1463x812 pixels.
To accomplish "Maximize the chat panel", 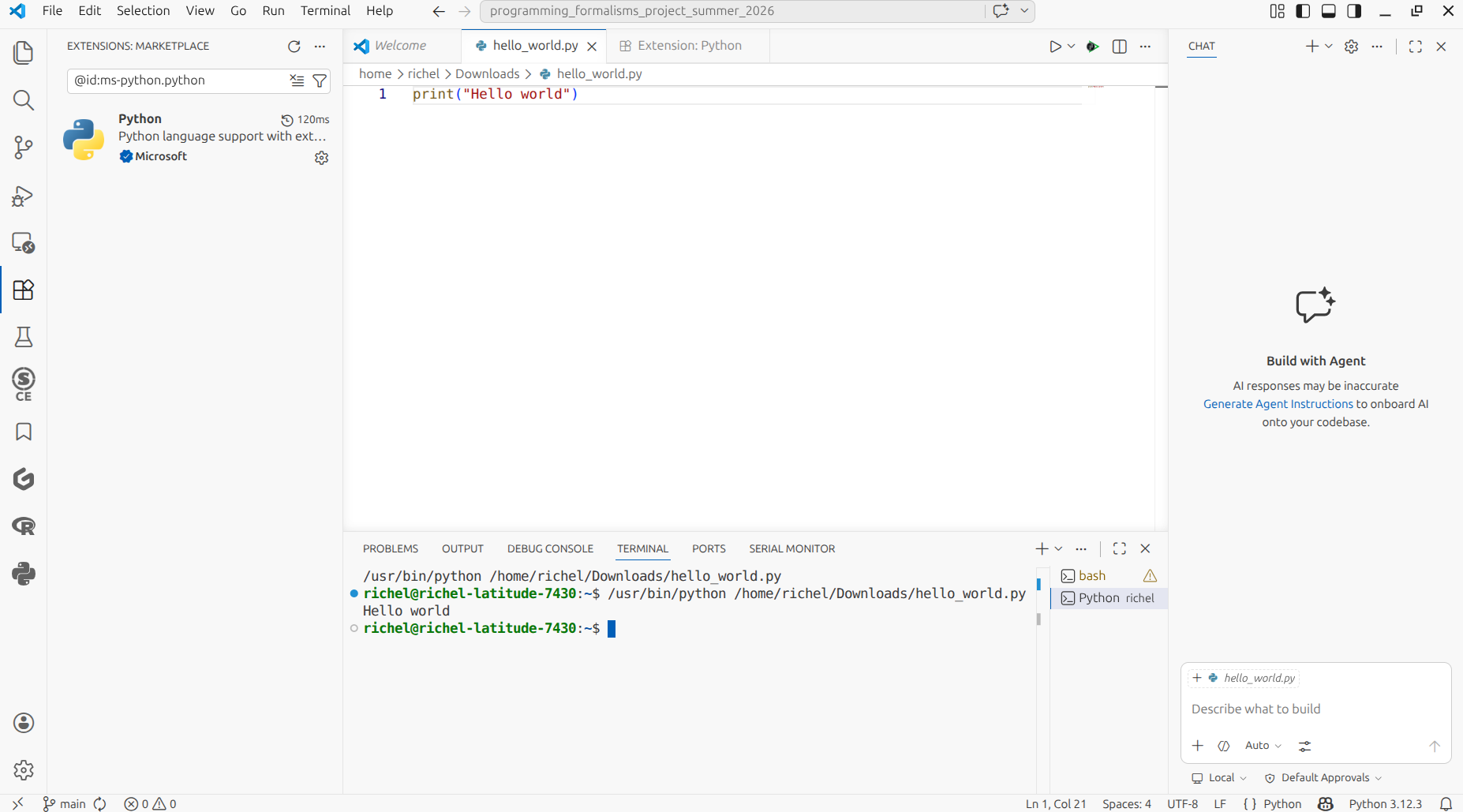I will [1416, 47].
